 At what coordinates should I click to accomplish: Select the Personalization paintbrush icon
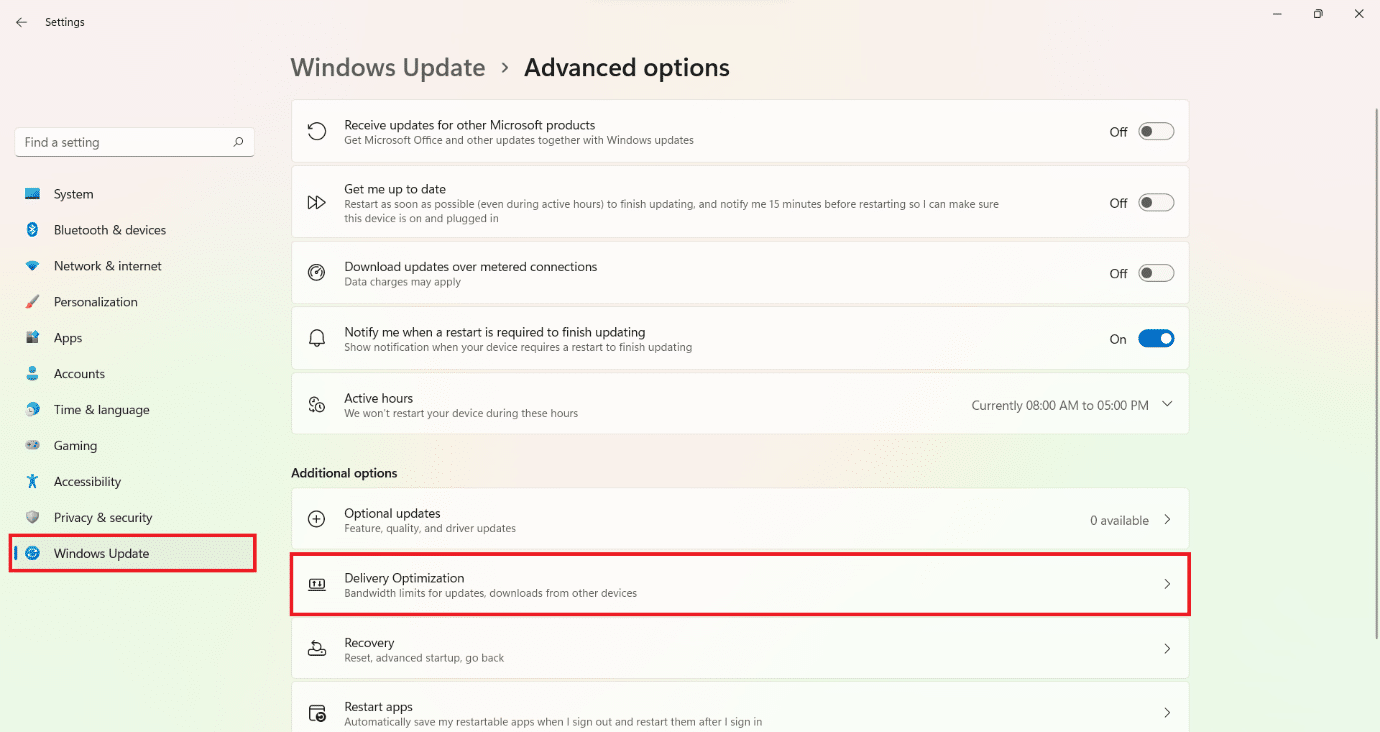pos(33,302)
